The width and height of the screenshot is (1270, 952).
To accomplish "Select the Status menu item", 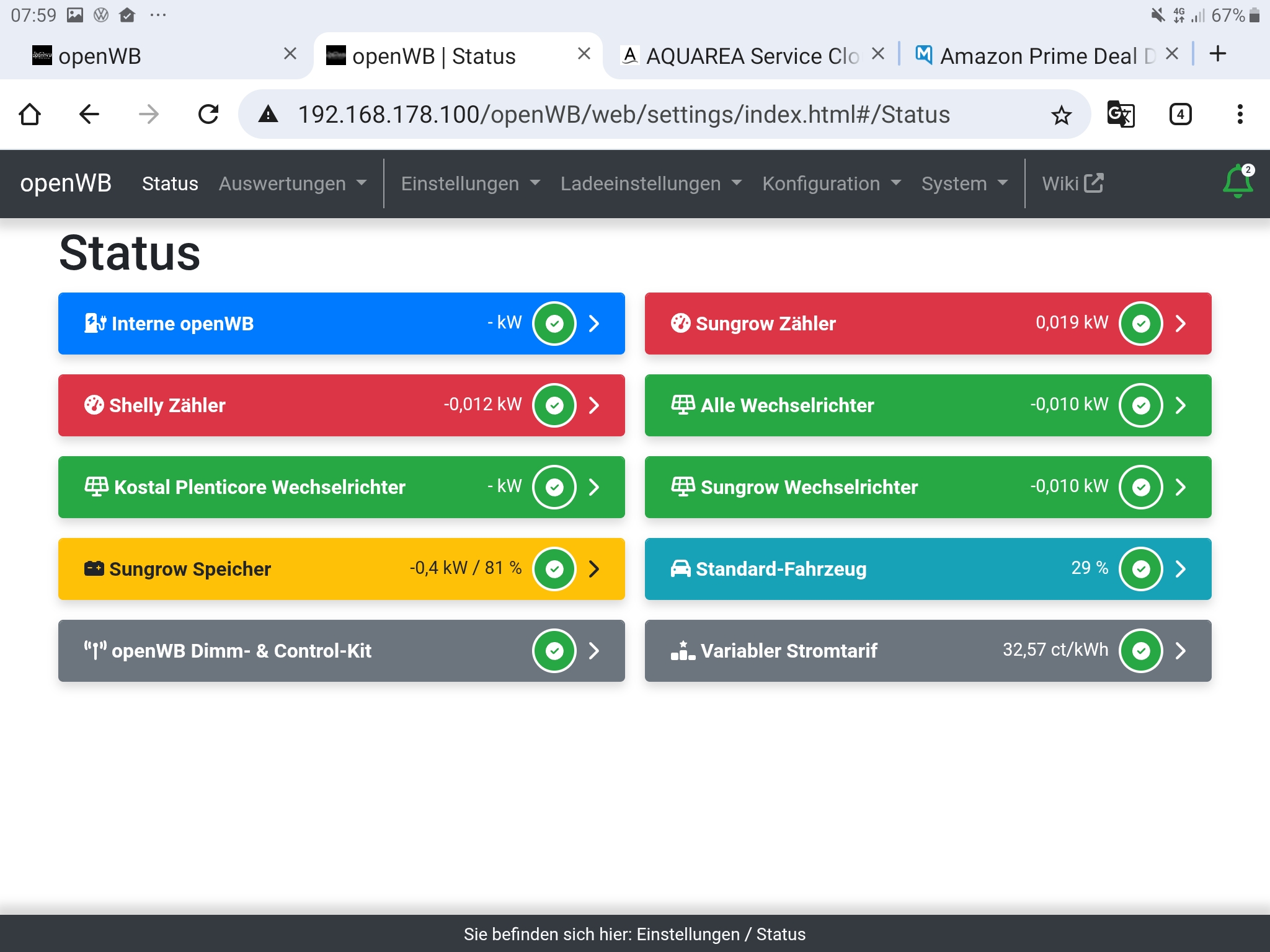I will (170, 183).
